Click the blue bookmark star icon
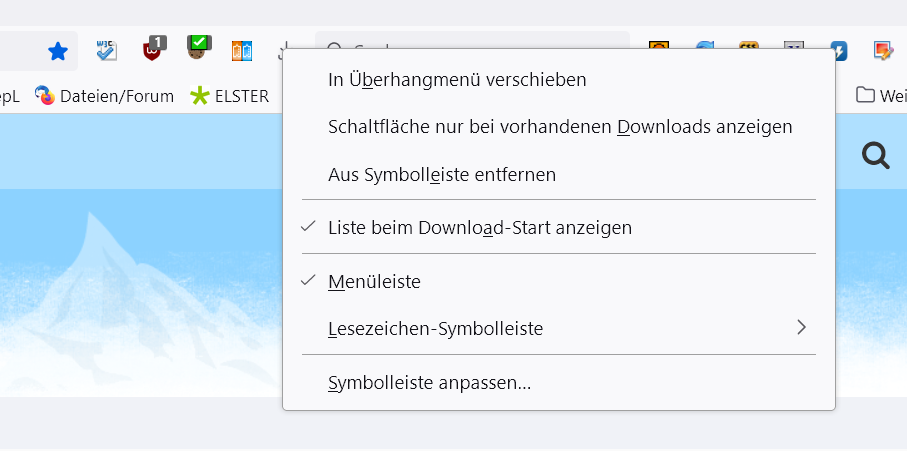The width and height of the screenshot is (907, 451). click(x=58, y=50)
